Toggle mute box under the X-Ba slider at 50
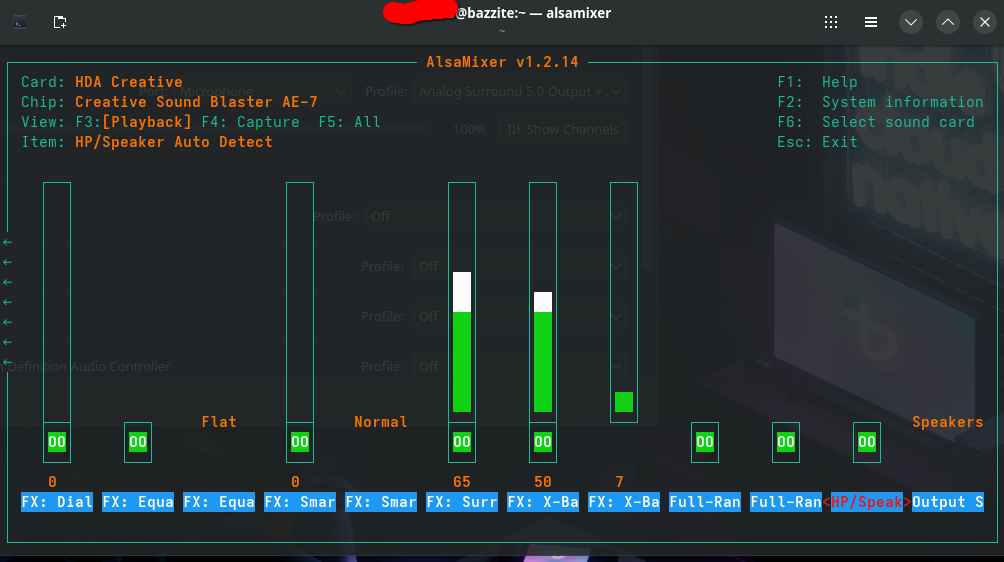1004x562 pixels. (543, 442)
